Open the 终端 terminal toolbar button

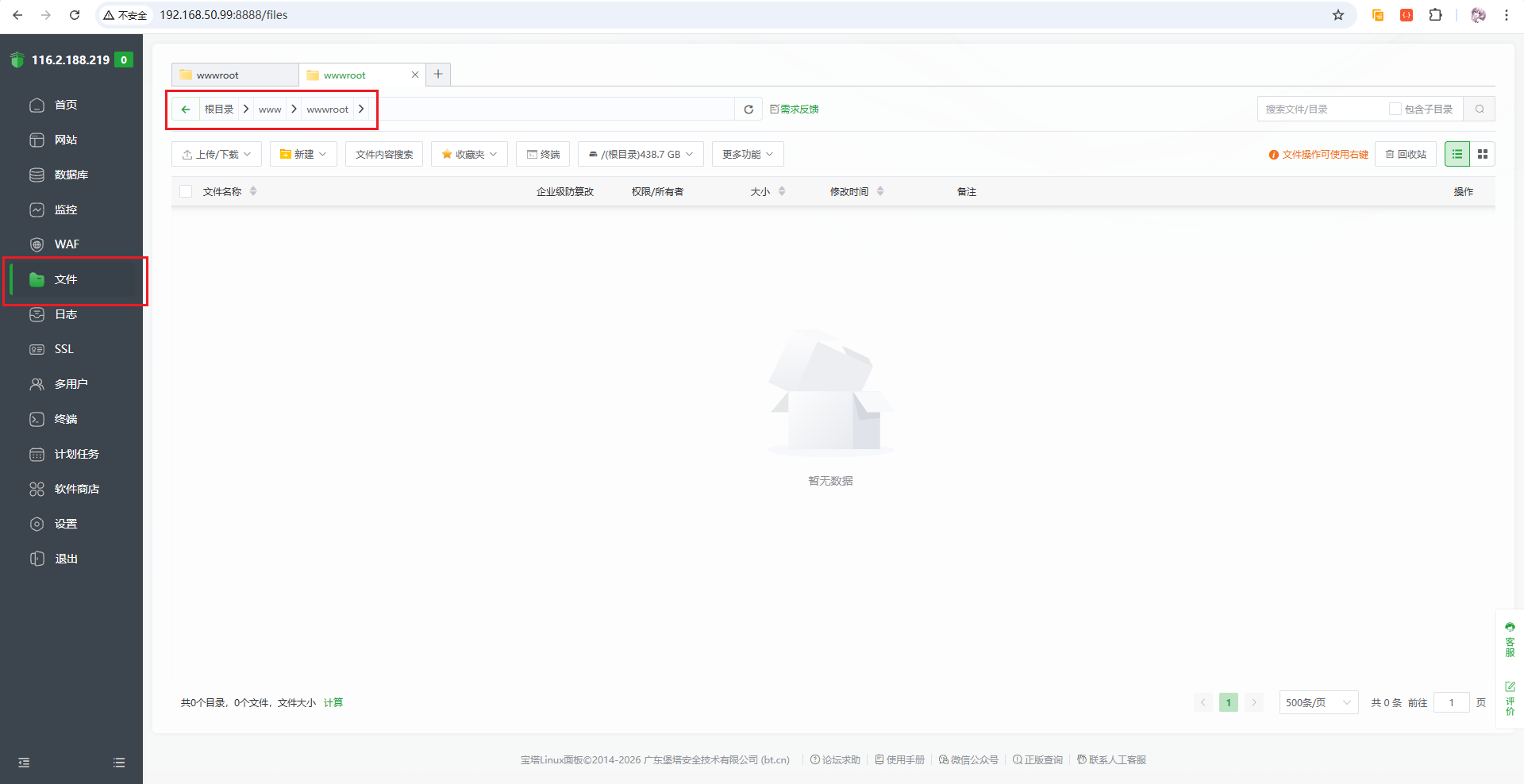543,154
